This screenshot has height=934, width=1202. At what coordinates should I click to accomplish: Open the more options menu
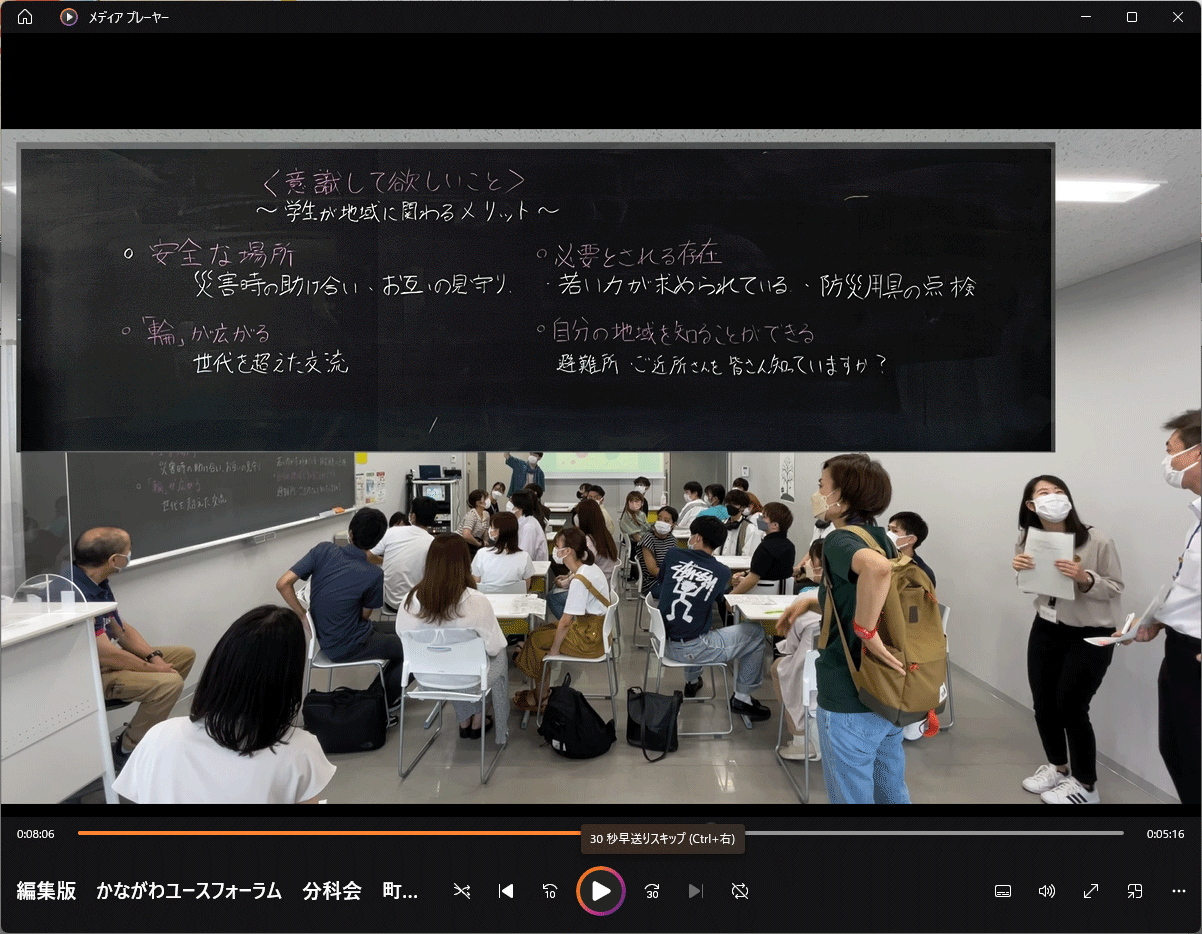point(1178,891)
